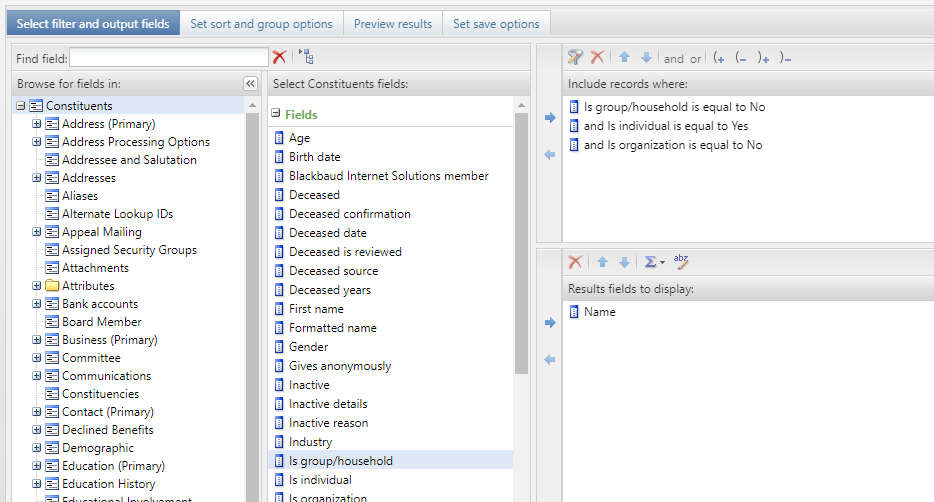Select 'and Is organization is equal to No' filter
The width and height of the screenshot is (934, 502).
[673, 145]
